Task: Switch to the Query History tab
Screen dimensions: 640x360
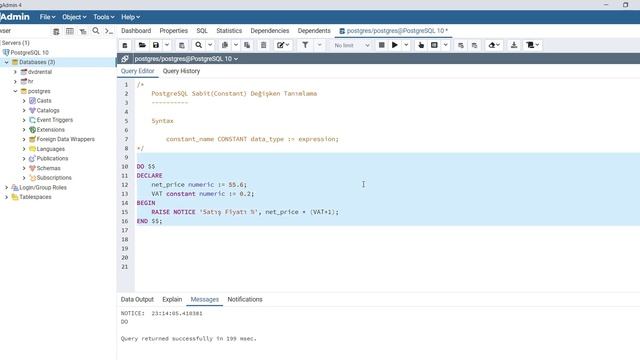Action: [x=181, y=71]
